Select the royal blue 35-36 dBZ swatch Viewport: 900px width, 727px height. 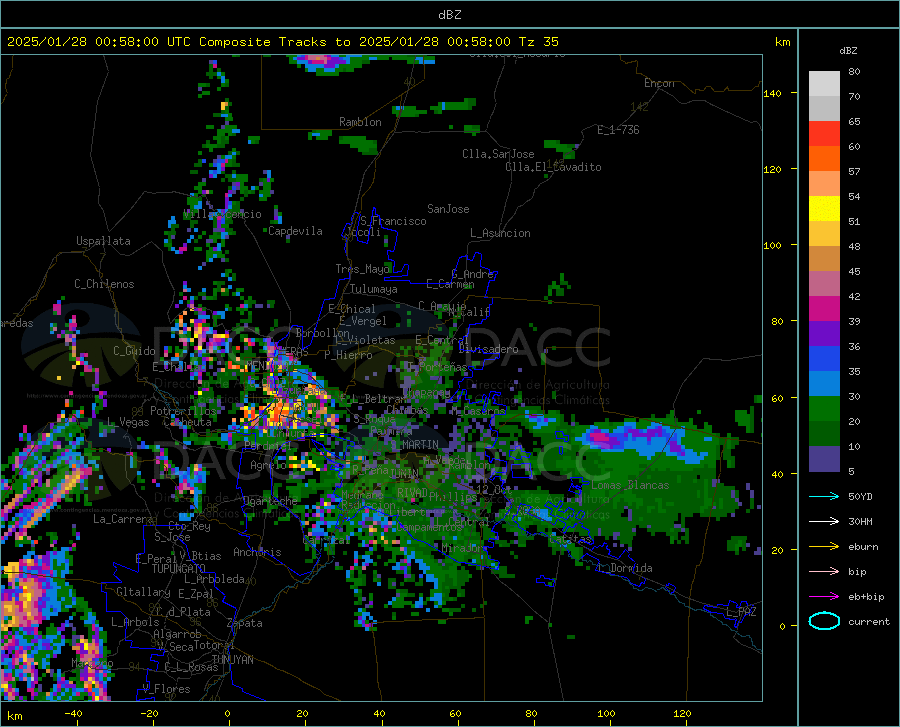(x=824, y=359)
